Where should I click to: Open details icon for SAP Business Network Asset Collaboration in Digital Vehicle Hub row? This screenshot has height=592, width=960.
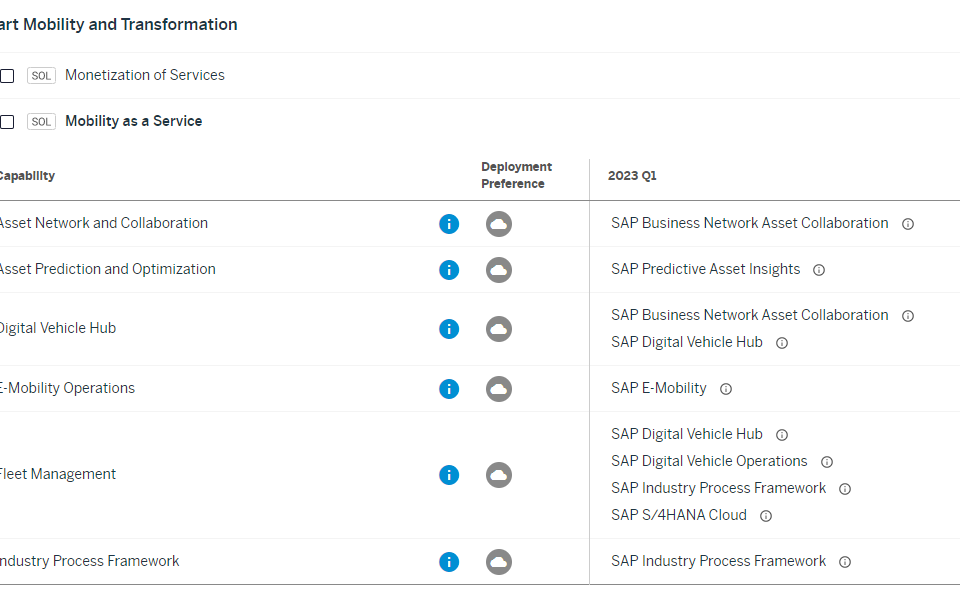coord(908,316)
